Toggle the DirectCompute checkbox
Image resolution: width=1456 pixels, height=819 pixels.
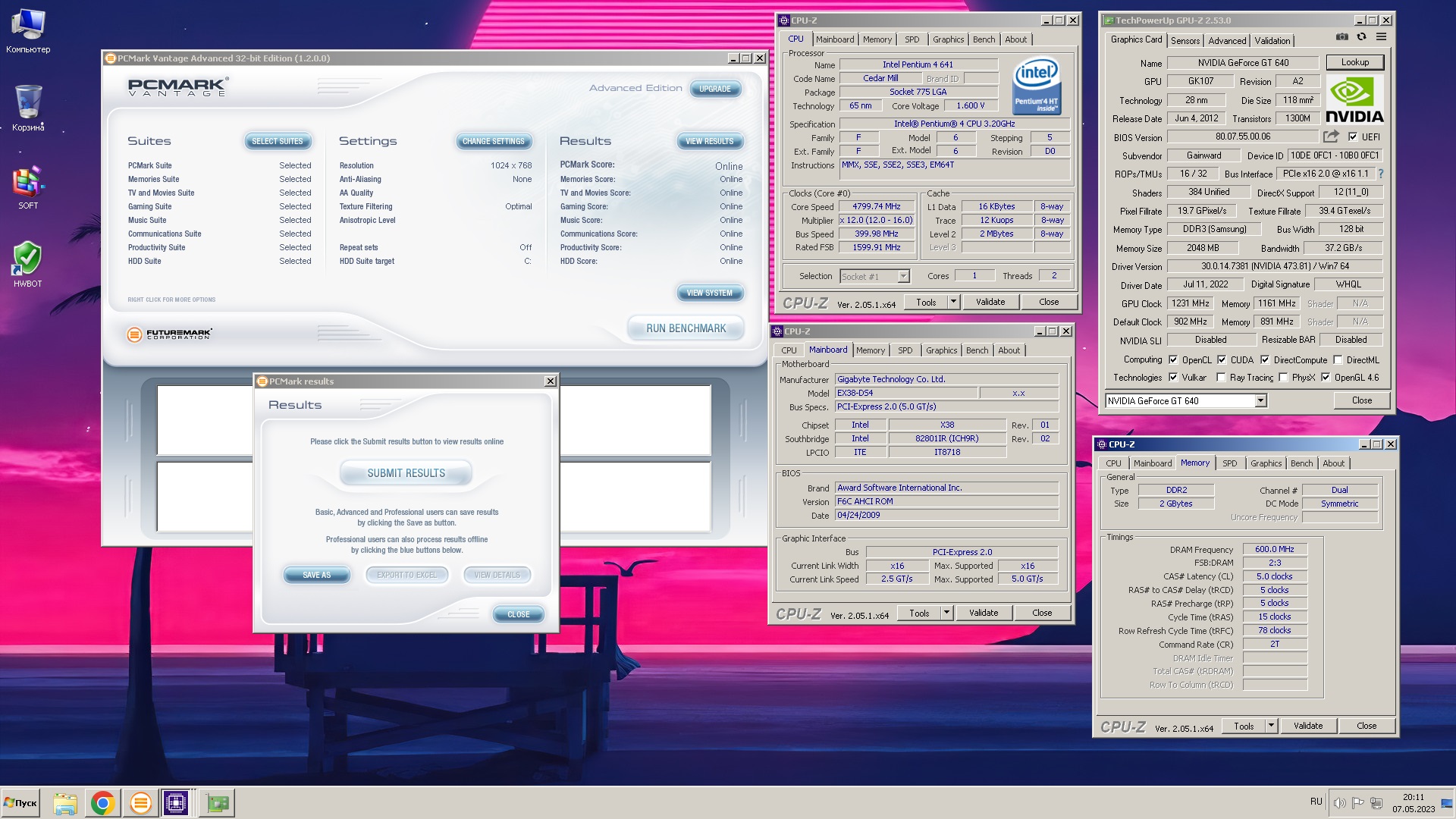[x=1265, y=360]
